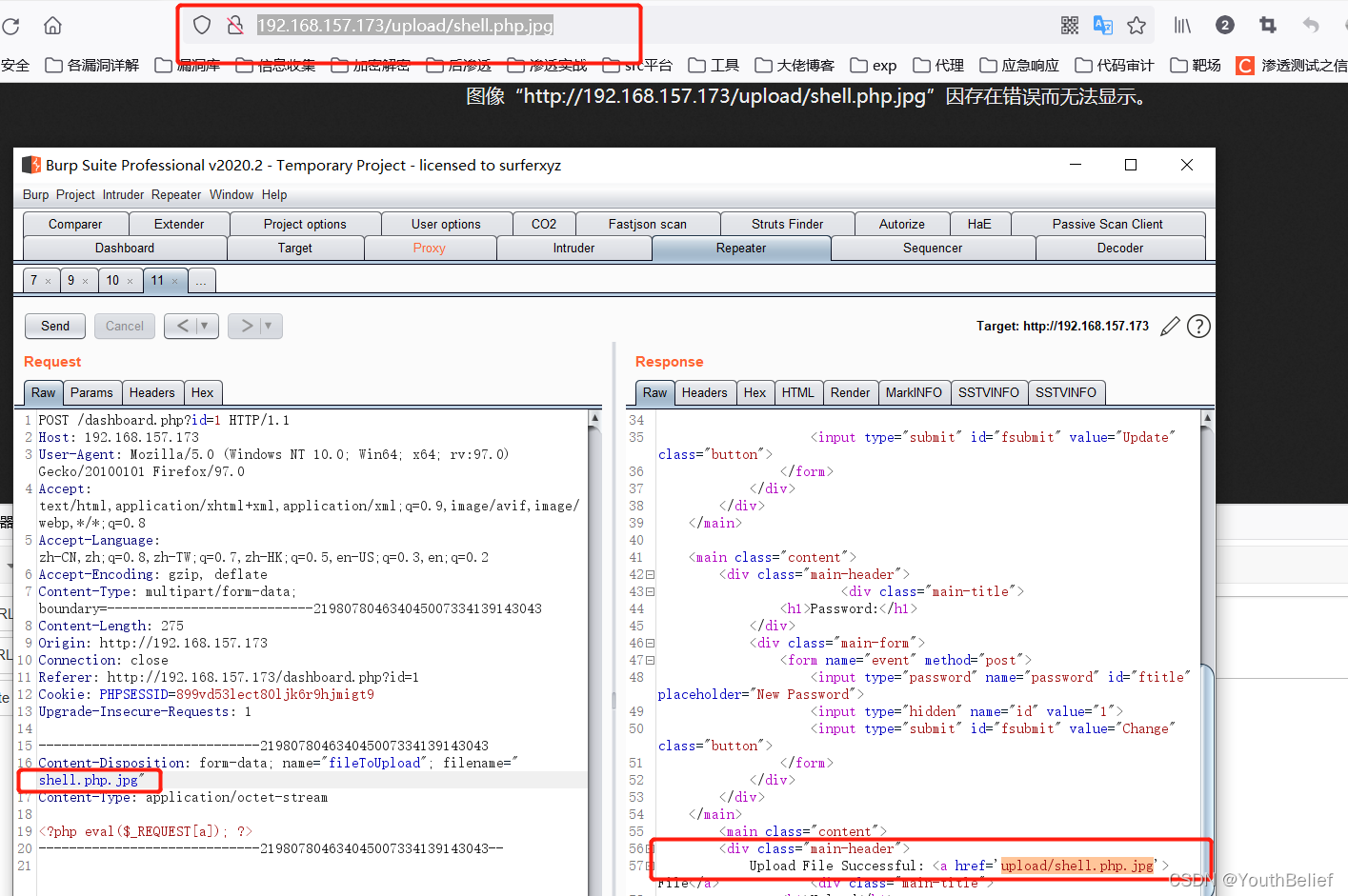Select request Params view tab
Viewport: 1348px width, 896px height.
click(91, 392)
